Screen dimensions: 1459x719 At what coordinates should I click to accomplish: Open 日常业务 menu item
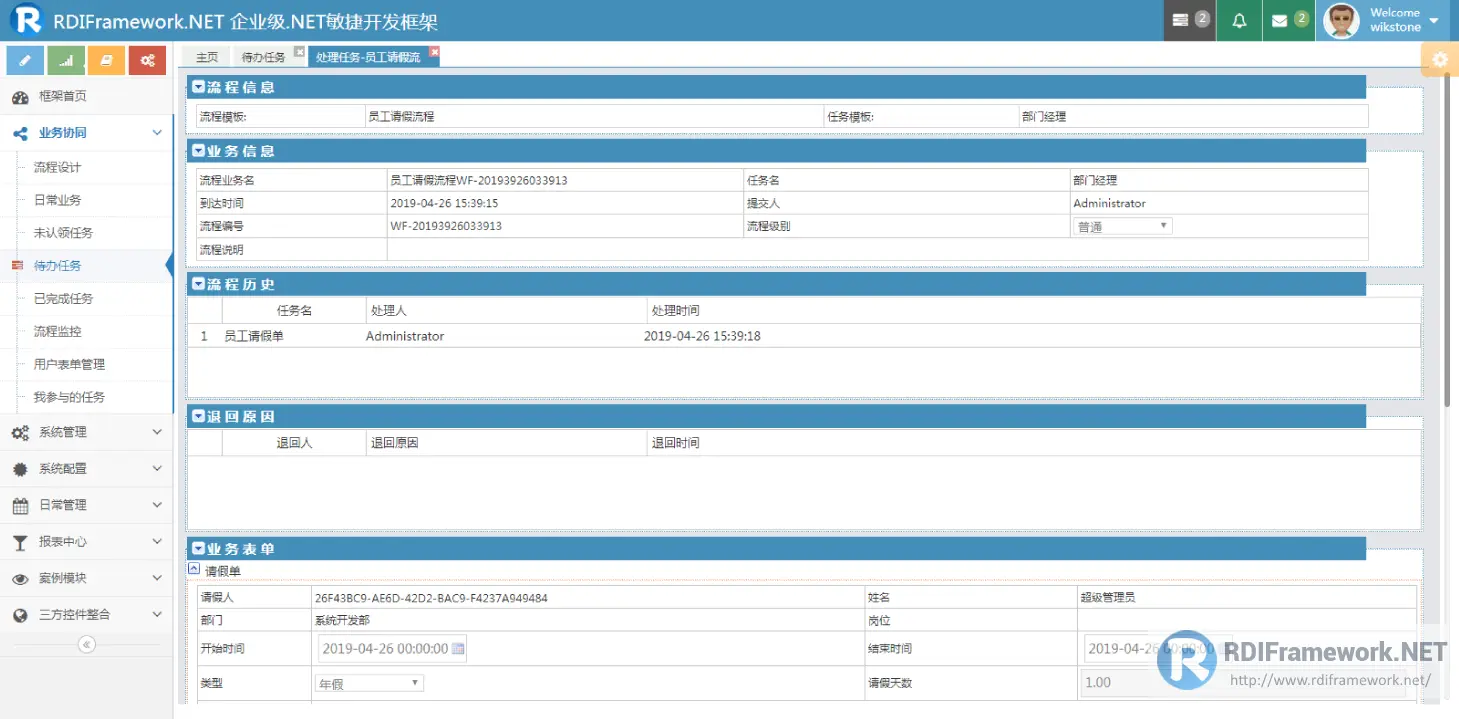[x=57, y=200]
